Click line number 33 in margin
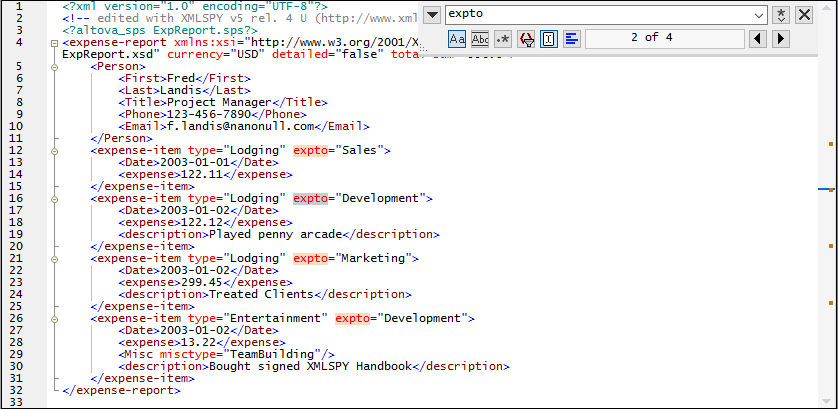 click(x=16, y=402)
